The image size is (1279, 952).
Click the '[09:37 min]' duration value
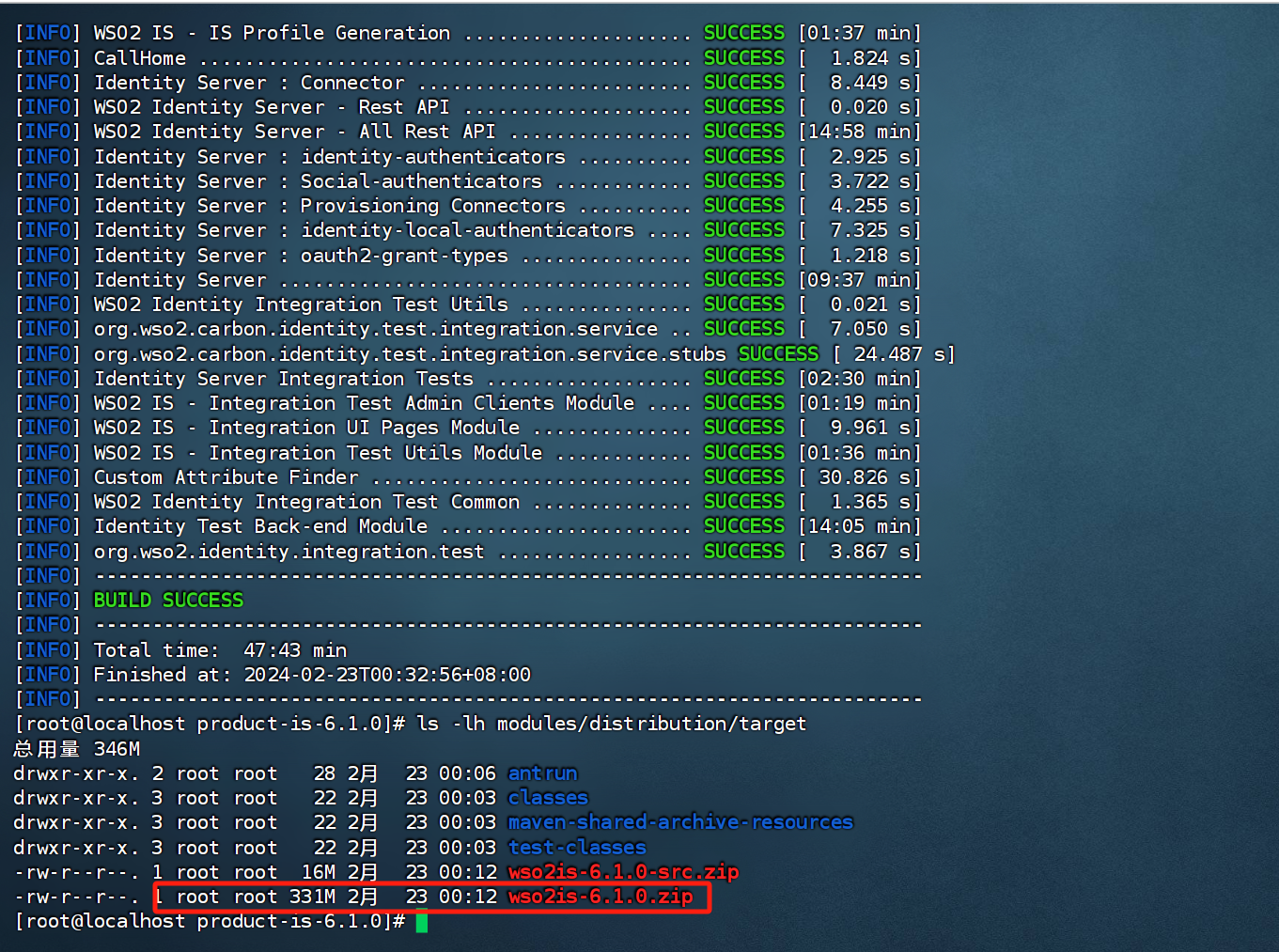(x=860, y=280)
